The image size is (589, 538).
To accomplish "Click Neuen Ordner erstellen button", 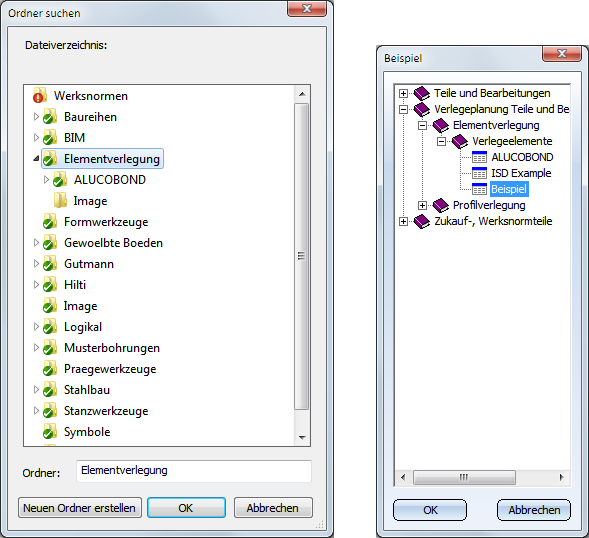I will tap(80, 508).
